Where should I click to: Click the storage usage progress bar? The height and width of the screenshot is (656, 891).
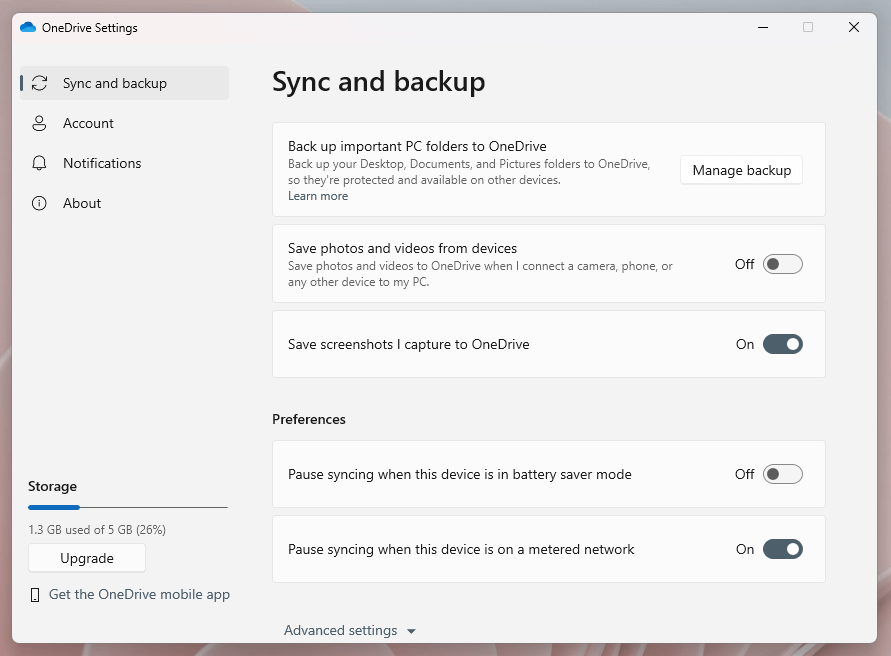[x=127, y=507]
